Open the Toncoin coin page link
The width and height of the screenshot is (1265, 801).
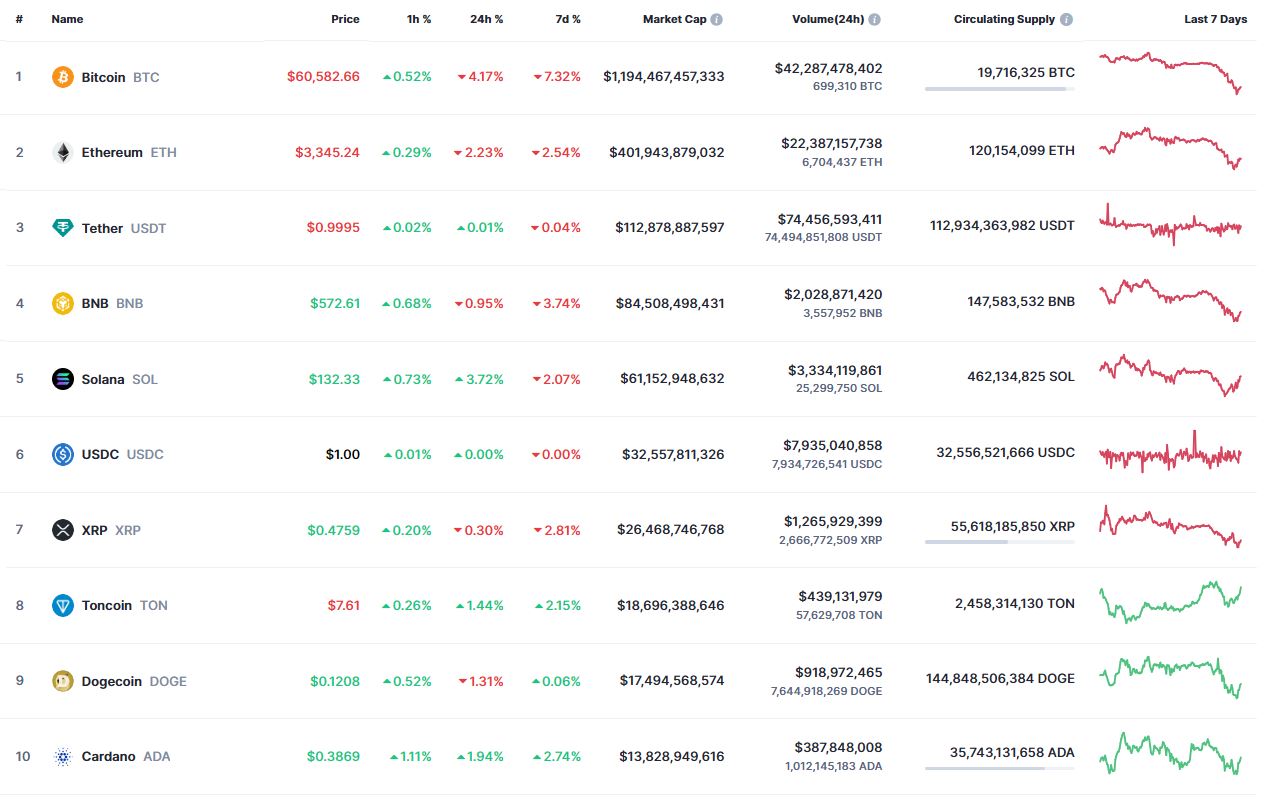(107, 605)
